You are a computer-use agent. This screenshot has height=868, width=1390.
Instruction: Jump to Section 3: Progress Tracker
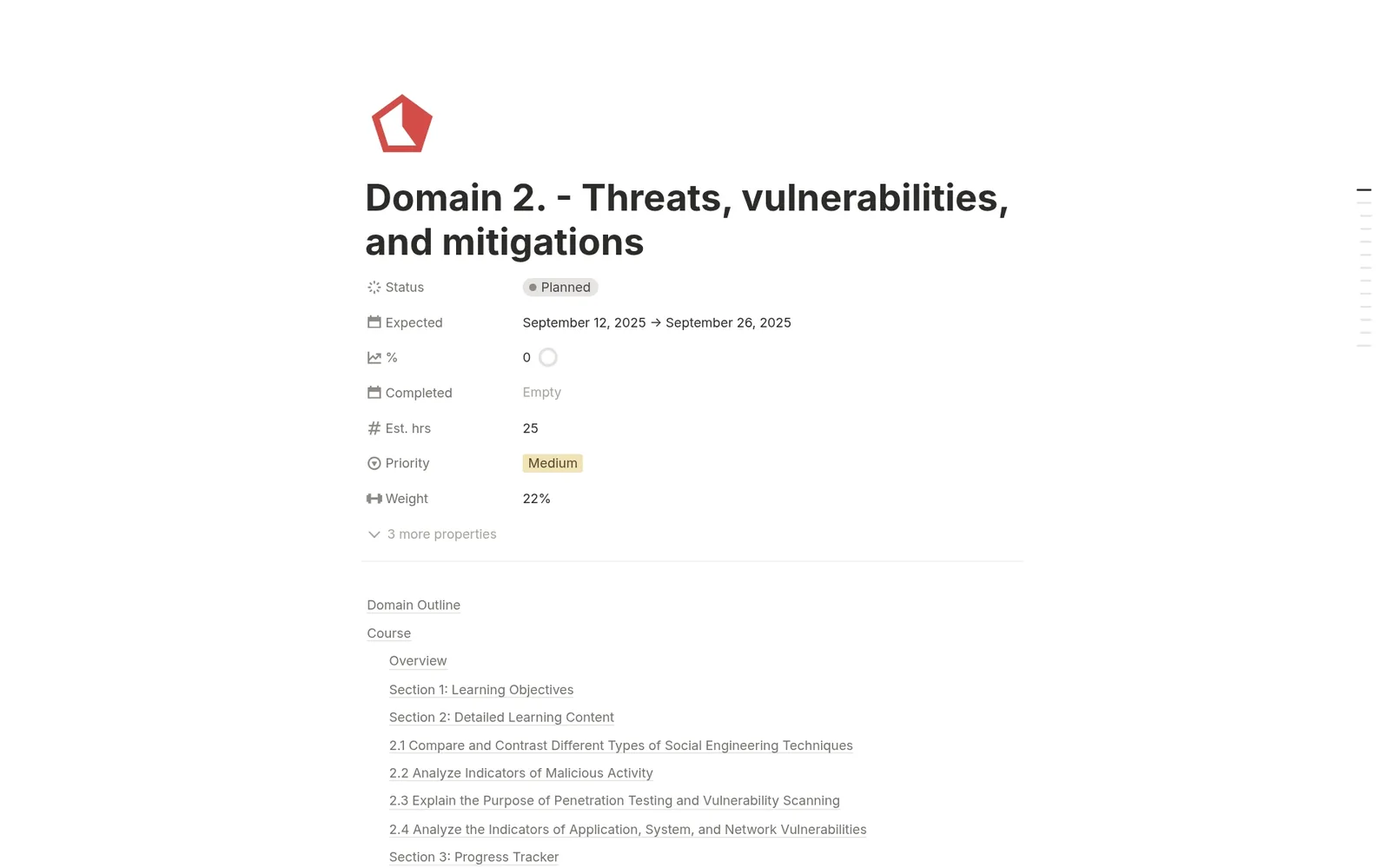(x=473, y=857)
